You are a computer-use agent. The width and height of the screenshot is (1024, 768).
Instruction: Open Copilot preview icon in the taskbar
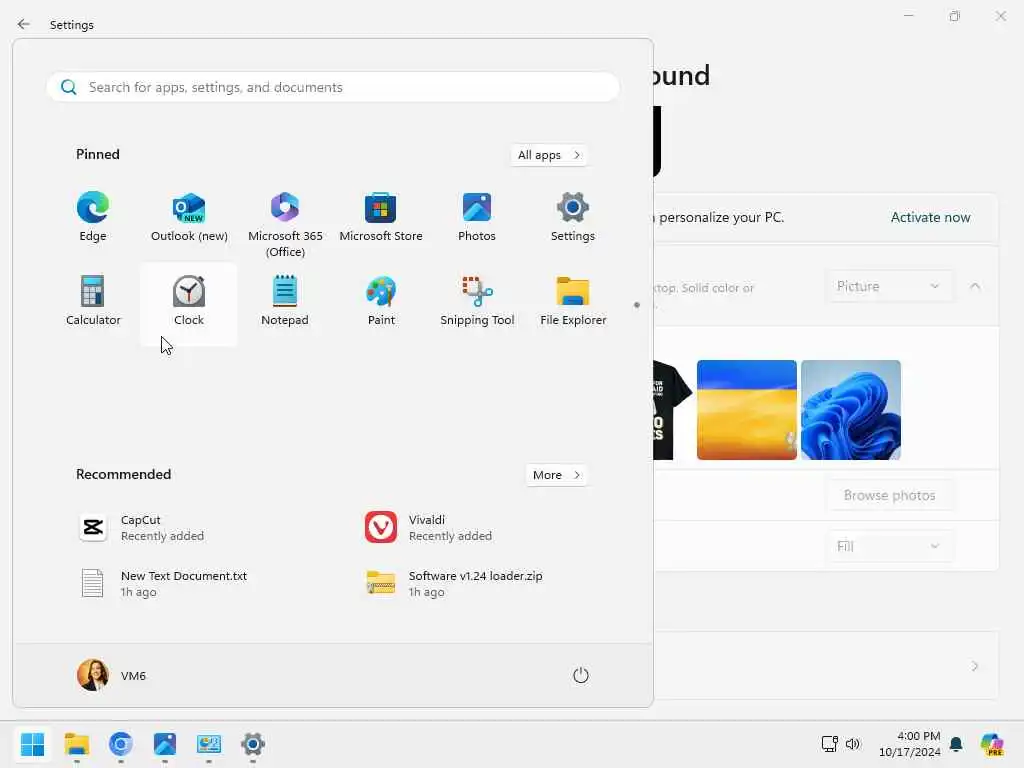pos(992,744)
